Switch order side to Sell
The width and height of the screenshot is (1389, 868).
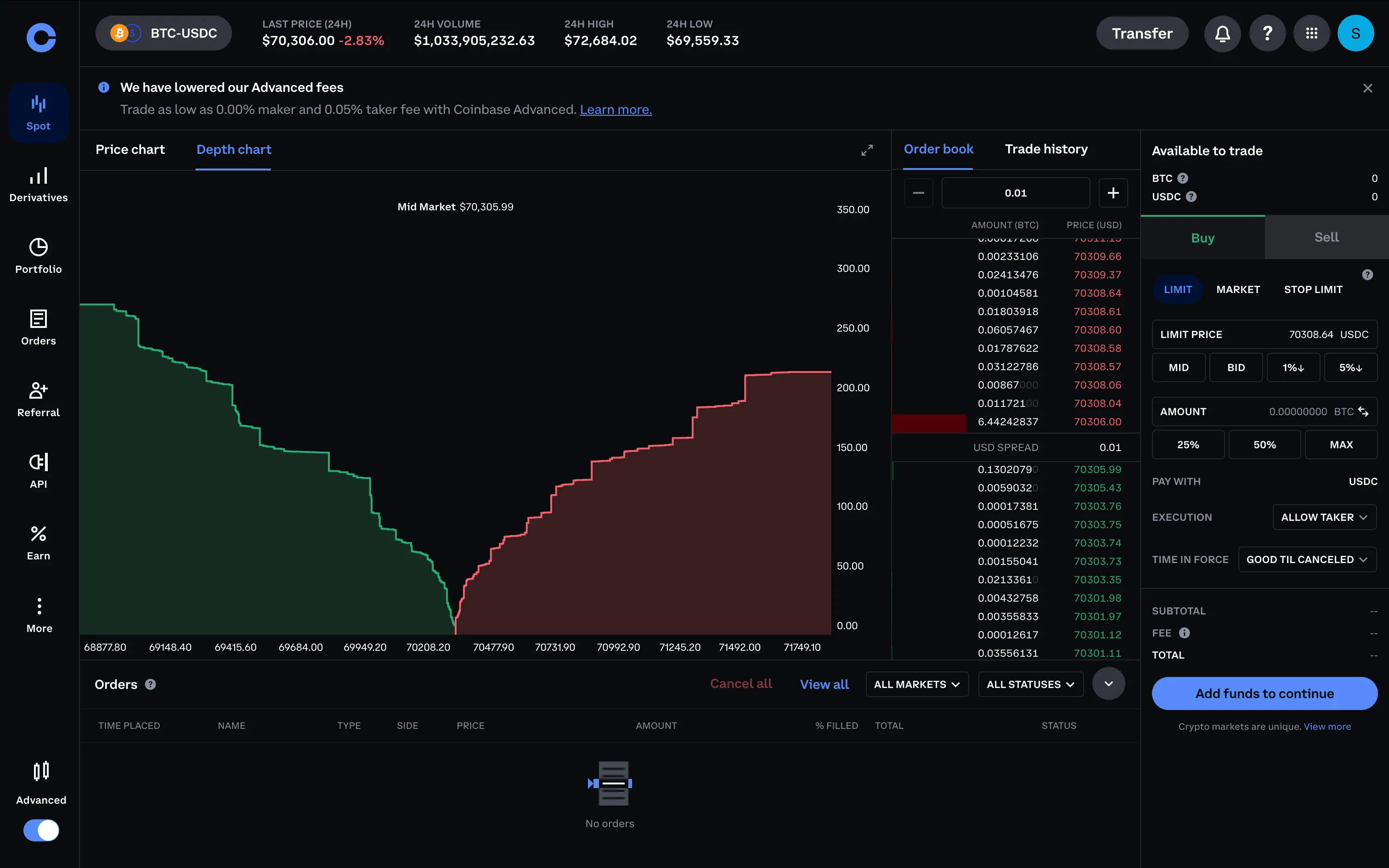pos(1326,237)
